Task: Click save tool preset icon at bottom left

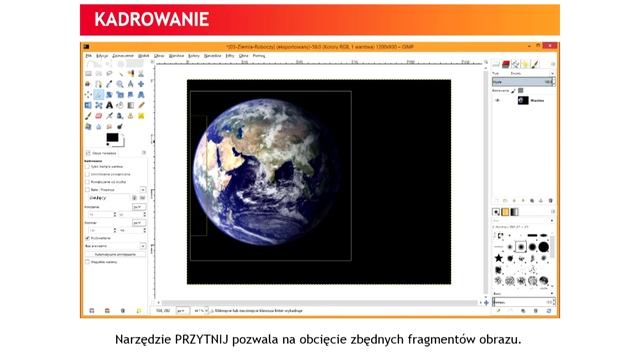Action: 91,311
